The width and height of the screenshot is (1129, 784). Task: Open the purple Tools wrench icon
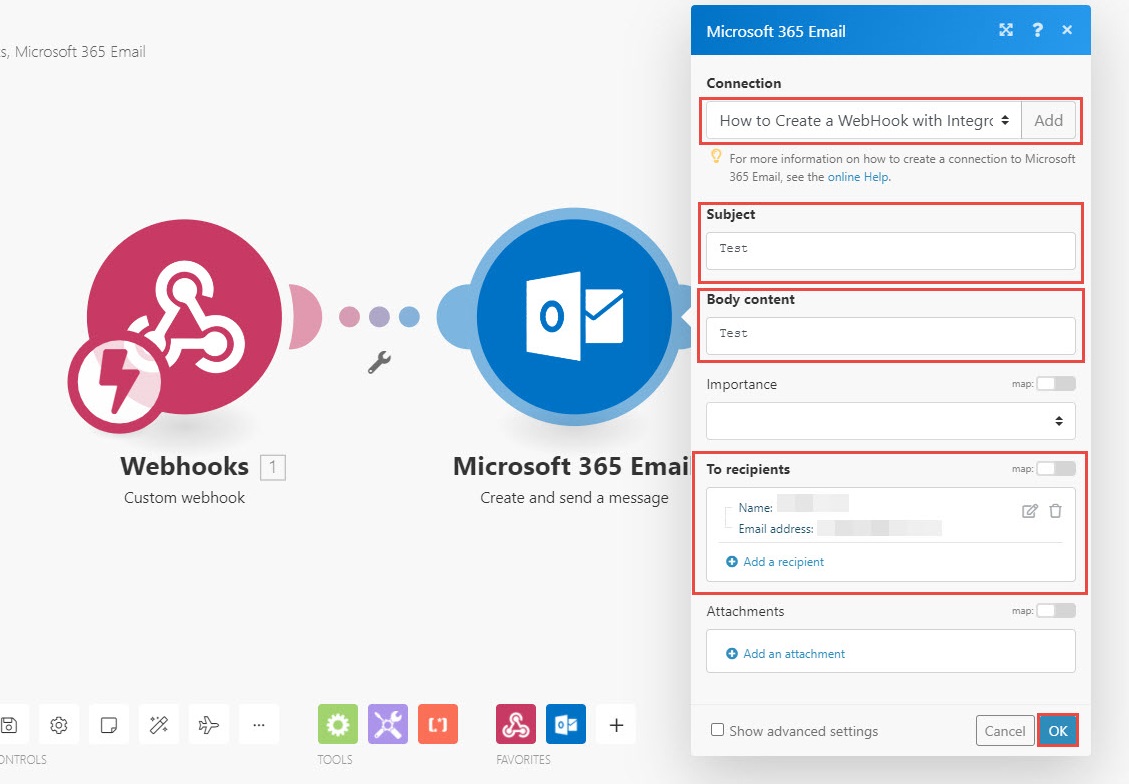[388, 724]
